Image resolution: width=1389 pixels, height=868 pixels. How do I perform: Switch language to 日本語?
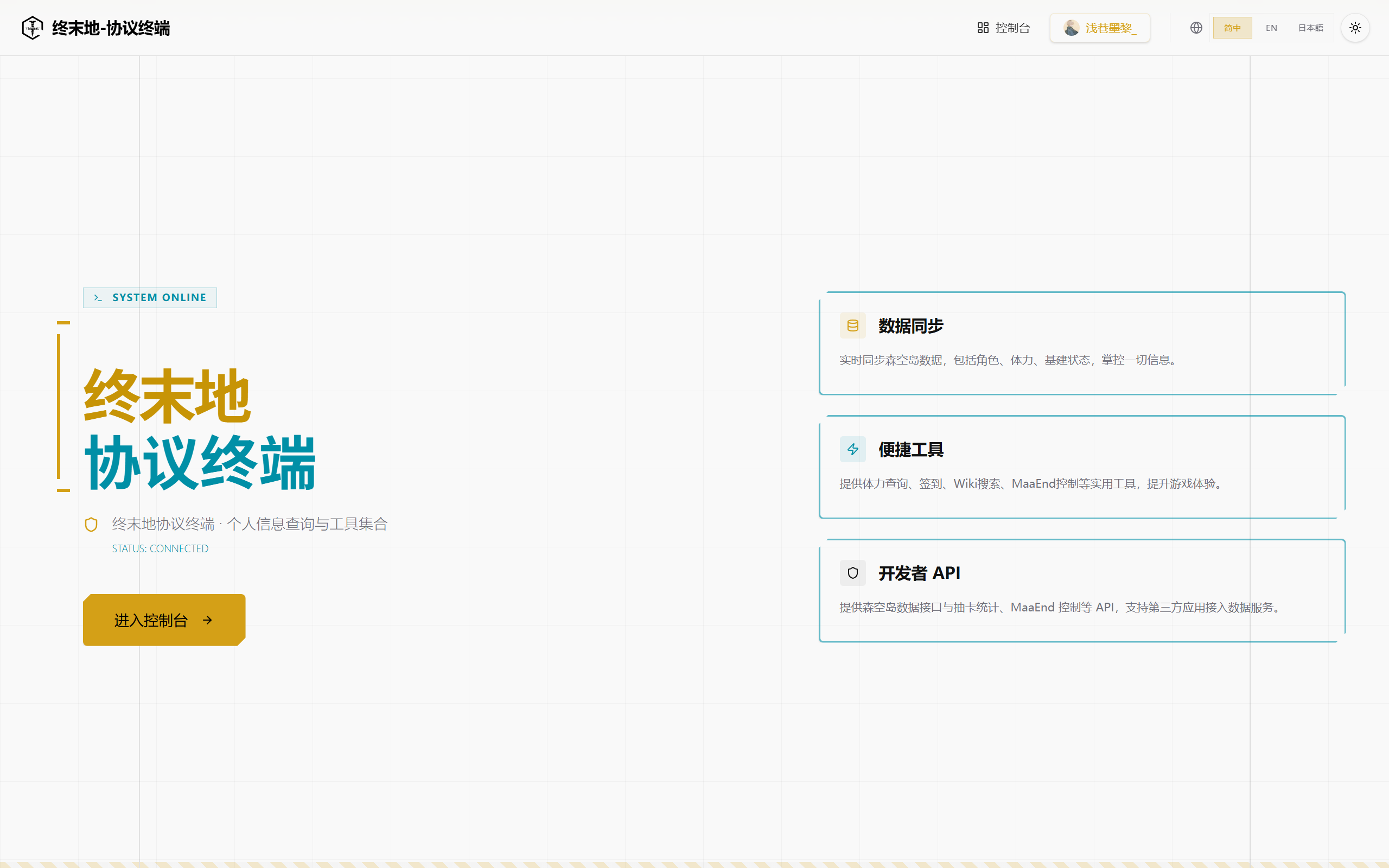pyautogui.click(x=1310, y=28)
